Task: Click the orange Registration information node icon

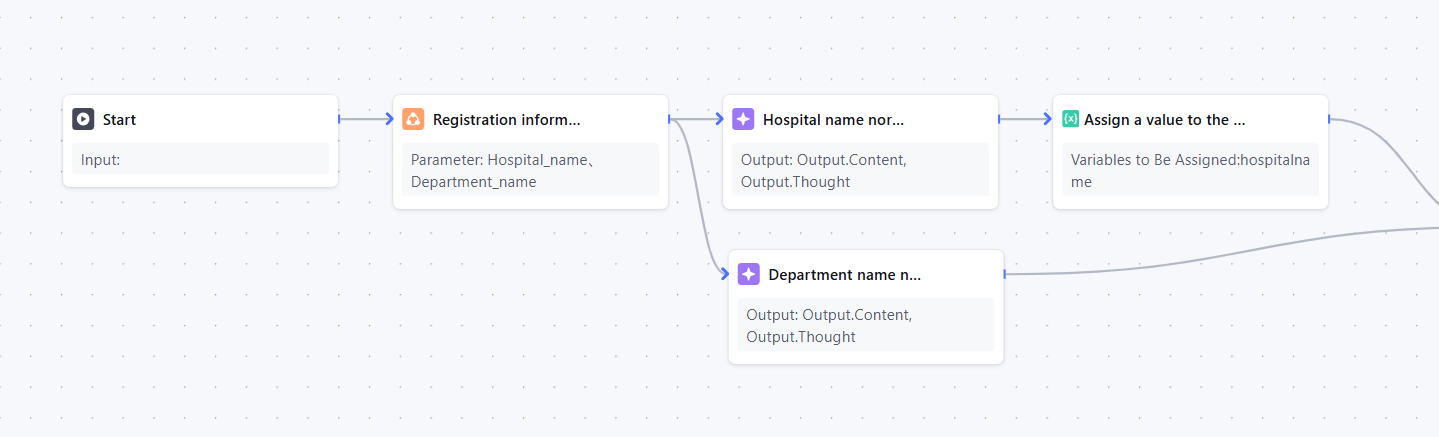Action: coord(413,120)
